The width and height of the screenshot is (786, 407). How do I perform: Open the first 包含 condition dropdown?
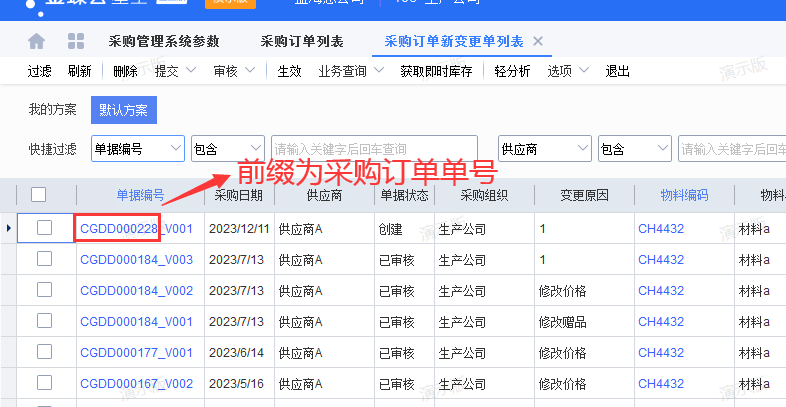pos(228,148)
